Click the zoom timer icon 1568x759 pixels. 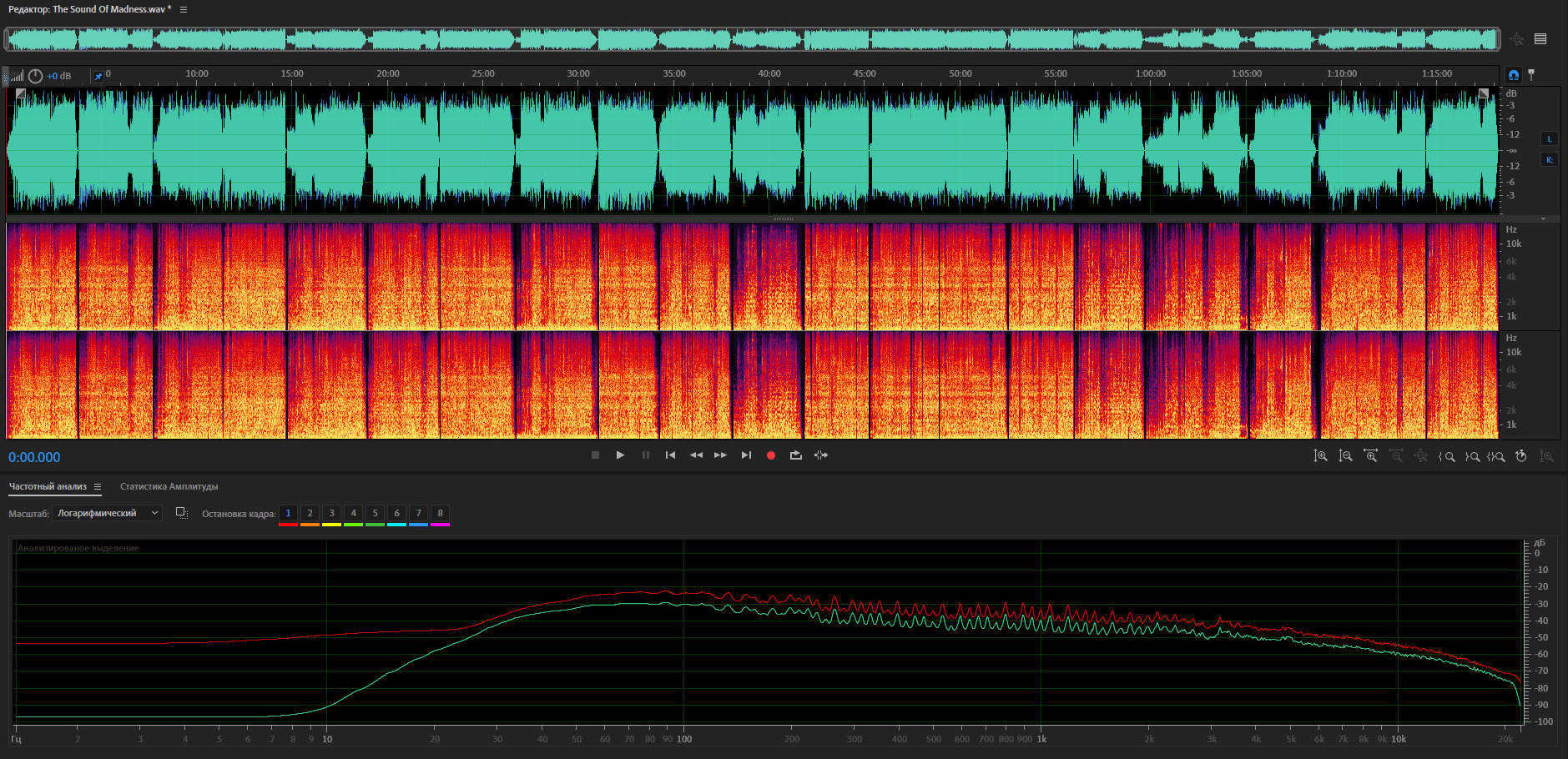tap(1521, 455)
